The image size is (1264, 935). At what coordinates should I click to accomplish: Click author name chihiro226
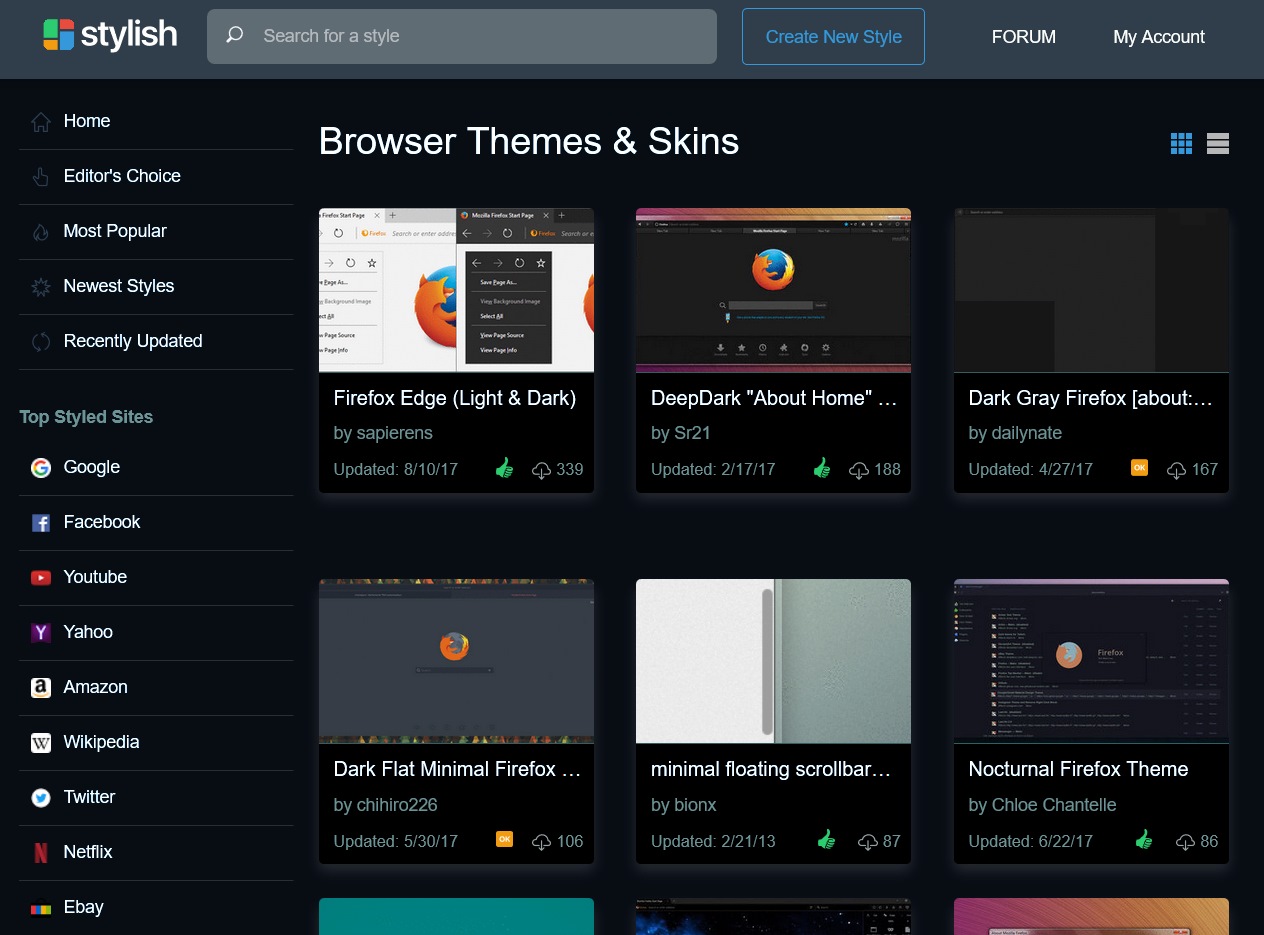[397, 805]
